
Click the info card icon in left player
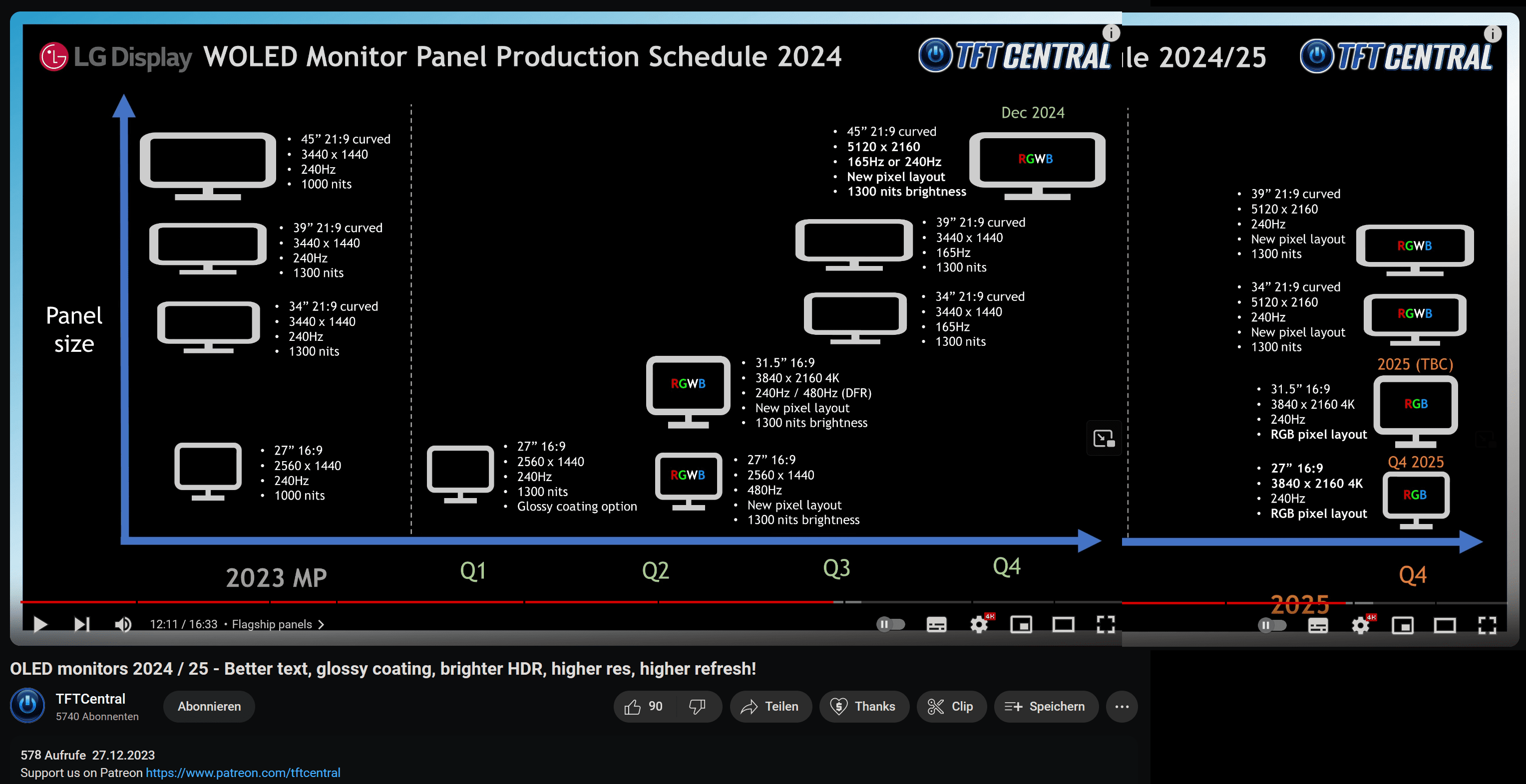click(x=1111, y=32)
